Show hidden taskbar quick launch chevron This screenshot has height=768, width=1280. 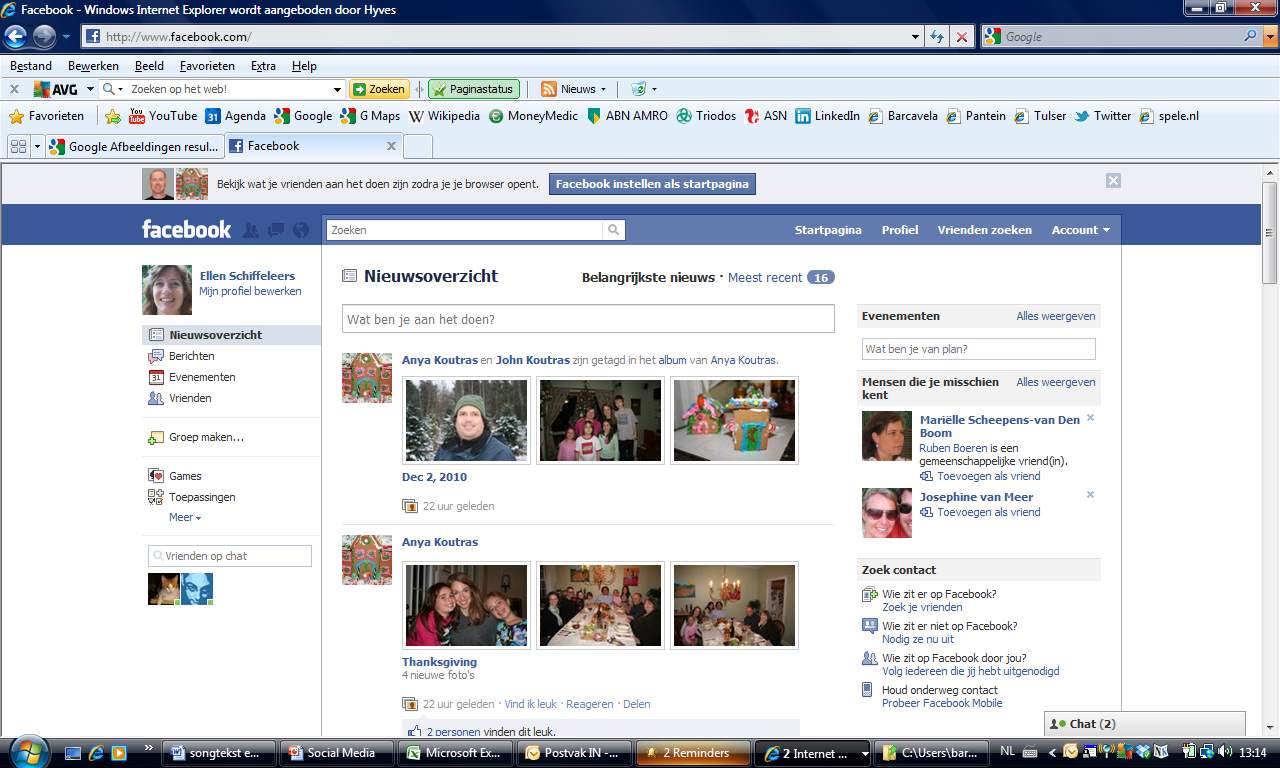point(150,747)
